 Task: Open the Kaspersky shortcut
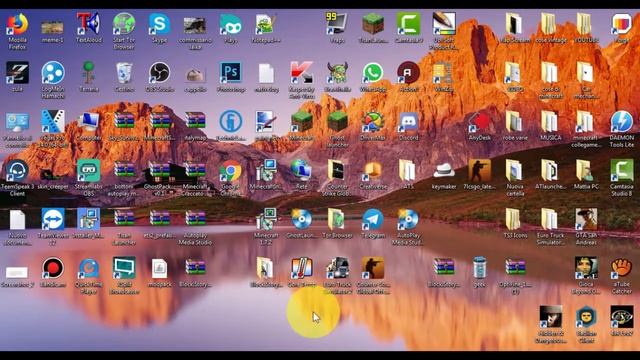tap(301, 73)
